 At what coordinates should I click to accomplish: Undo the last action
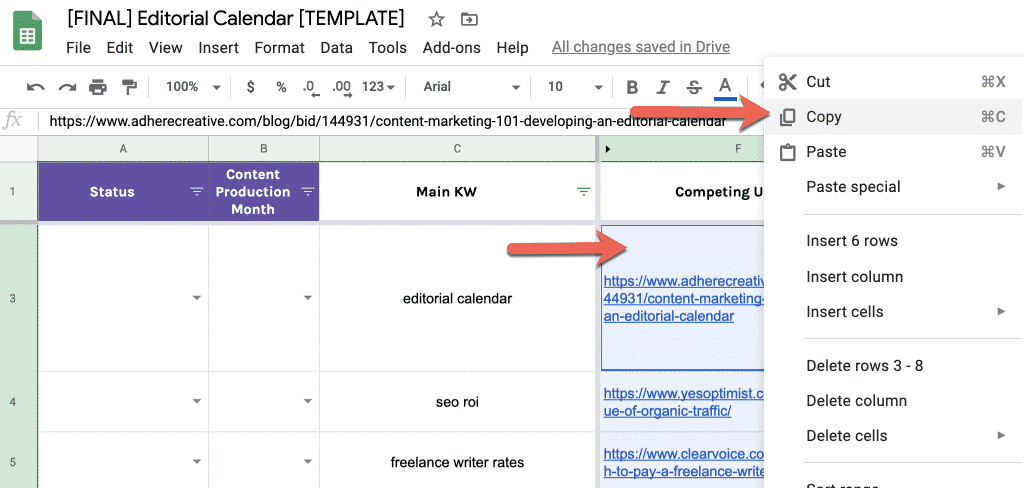(35, 87)
